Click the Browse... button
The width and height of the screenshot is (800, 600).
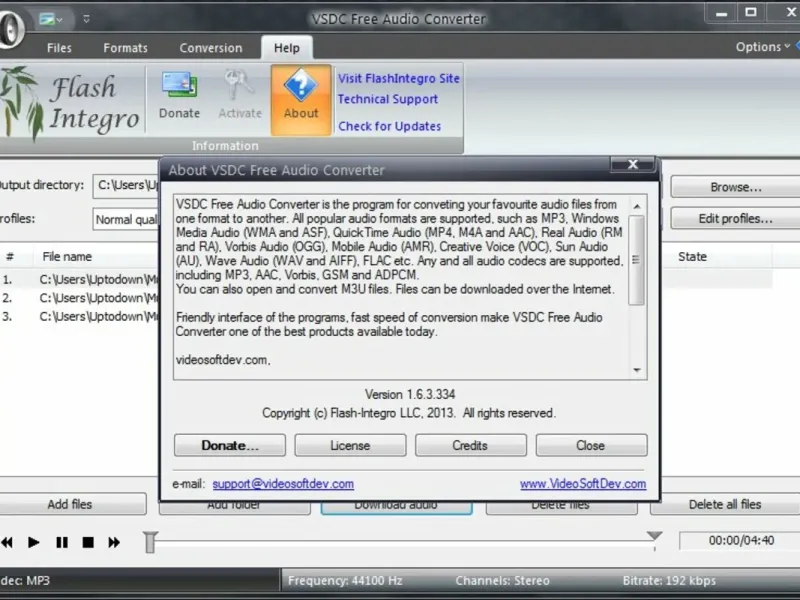point(736,187)
